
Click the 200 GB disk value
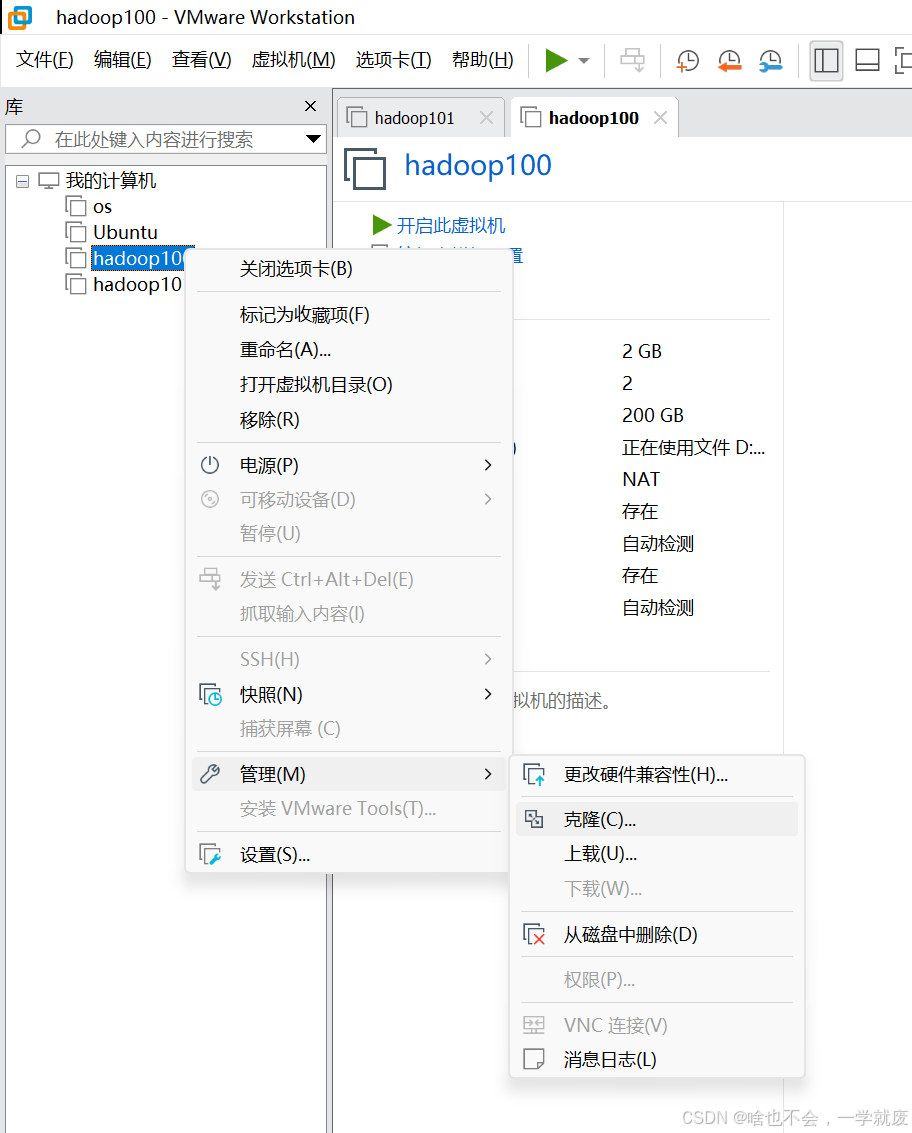coord(653,415)
